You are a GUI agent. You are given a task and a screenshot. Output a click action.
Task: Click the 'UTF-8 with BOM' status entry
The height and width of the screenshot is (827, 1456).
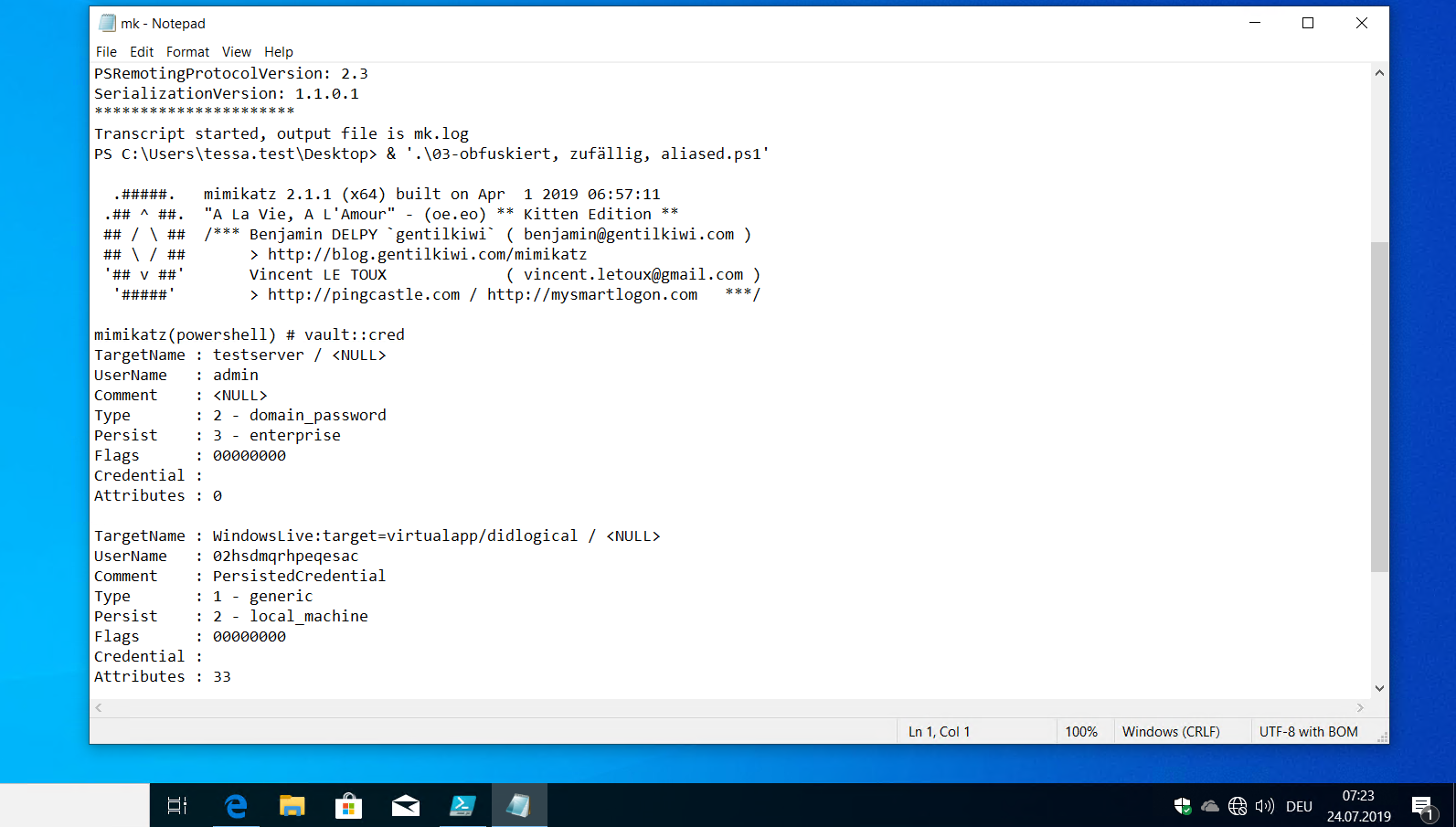(x=1308, y=732)
